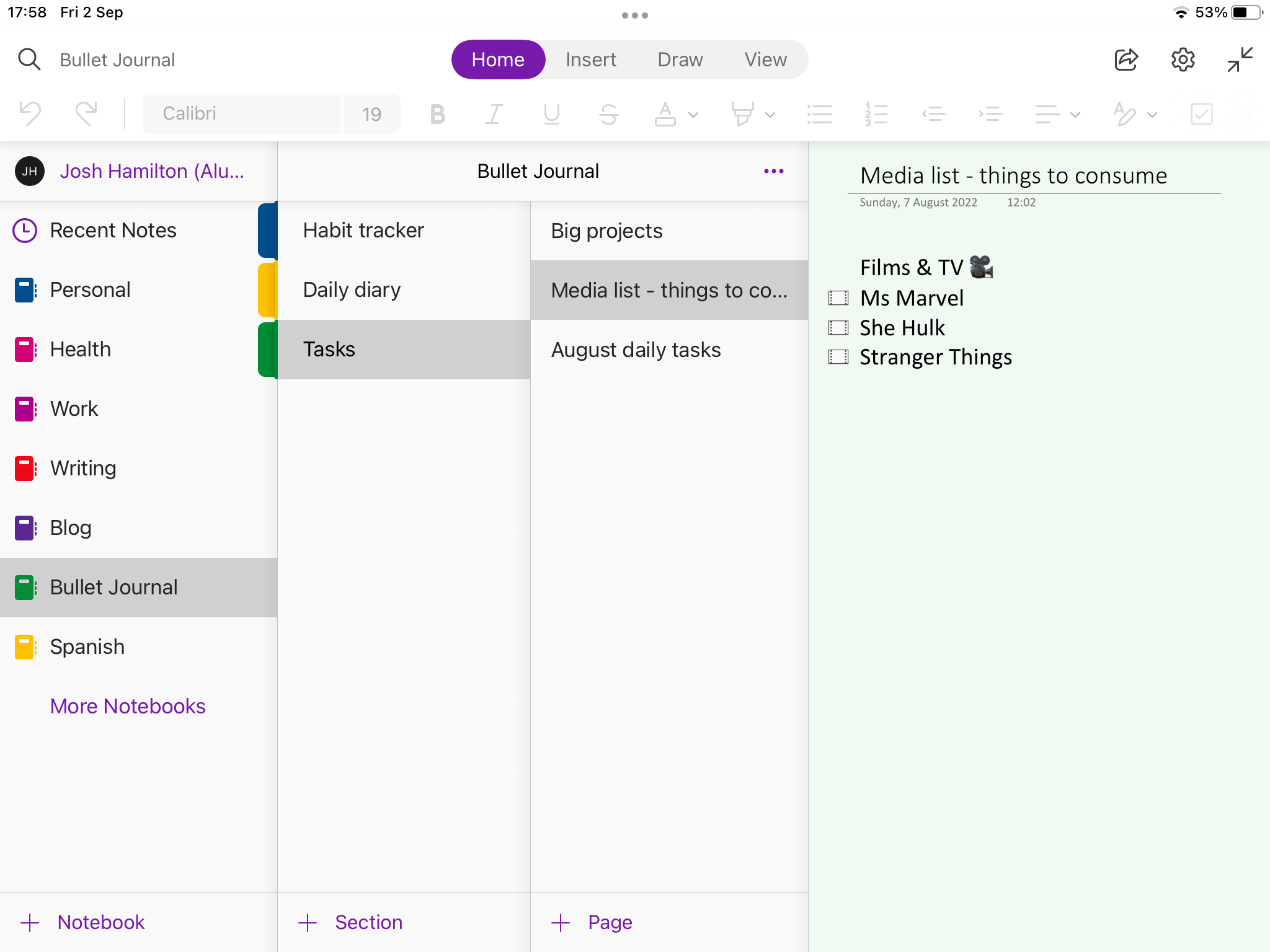Apply the text highlighter
The height and width of the screenshot is (952, 1270).
coord(742,114)
